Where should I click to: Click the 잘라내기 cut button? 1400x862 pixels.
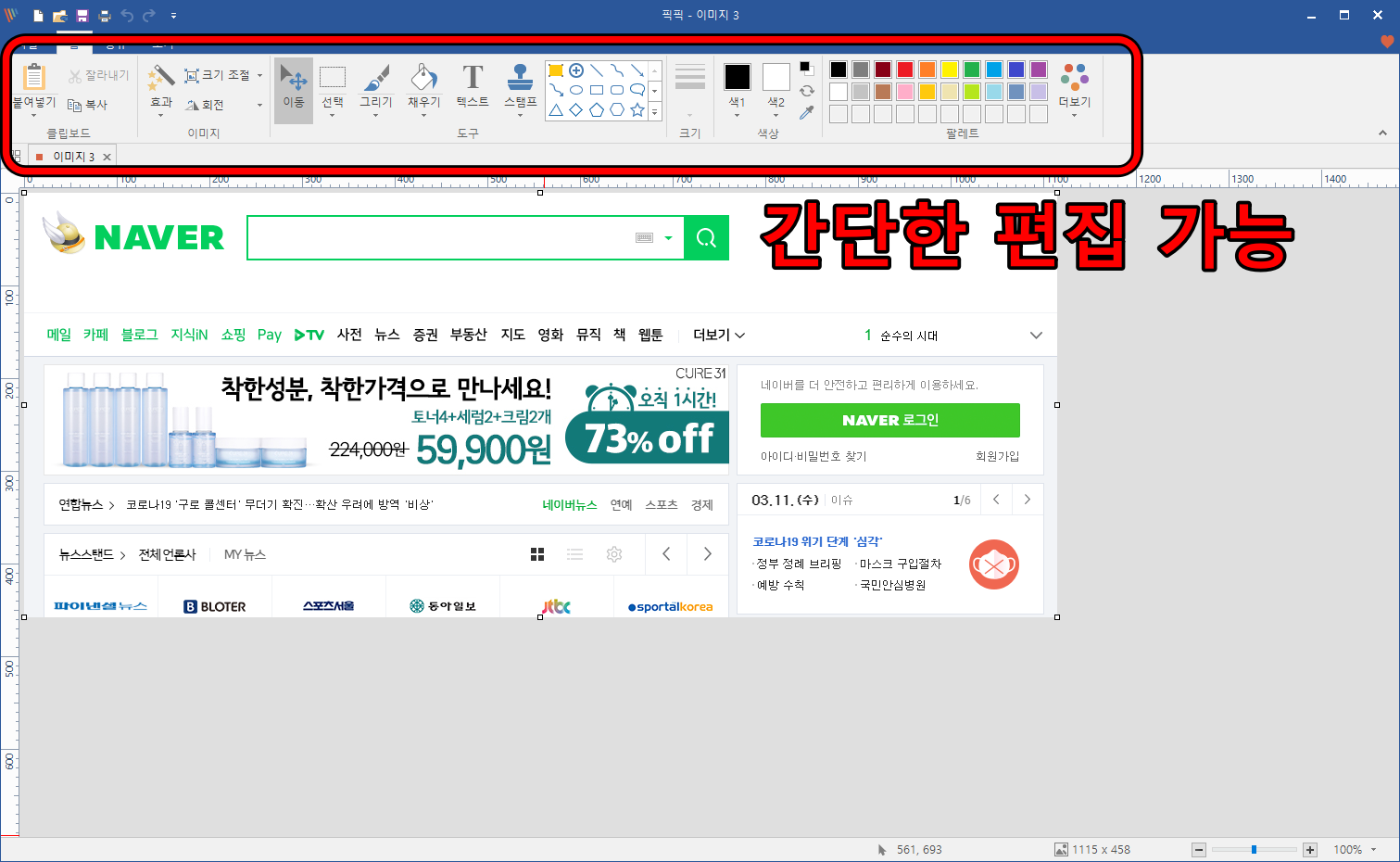tap(99, 75)
